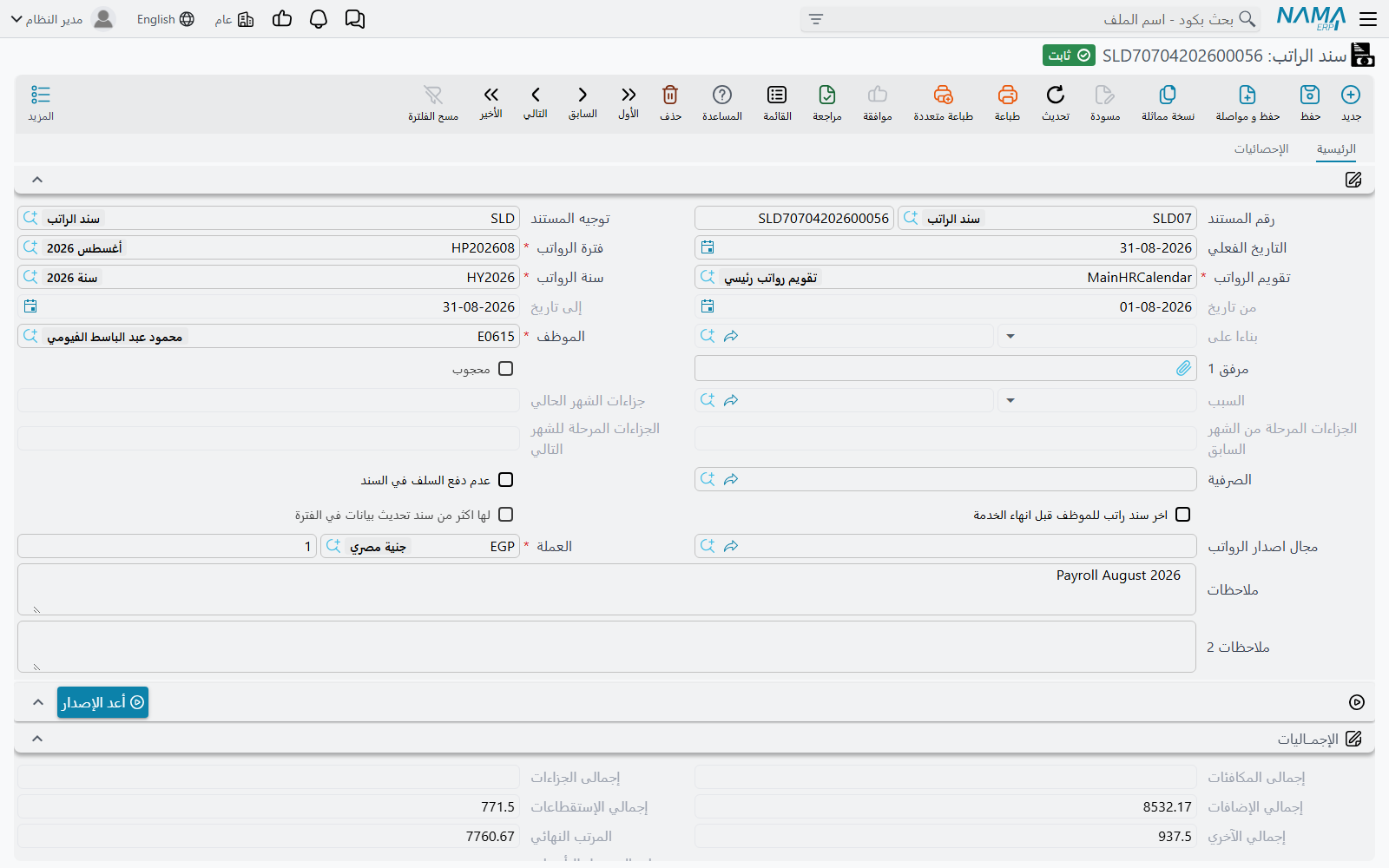Screen dimensions: 1389x868
Task: Click the جديد (New) toolbar icon
Action: point(1351,95)
